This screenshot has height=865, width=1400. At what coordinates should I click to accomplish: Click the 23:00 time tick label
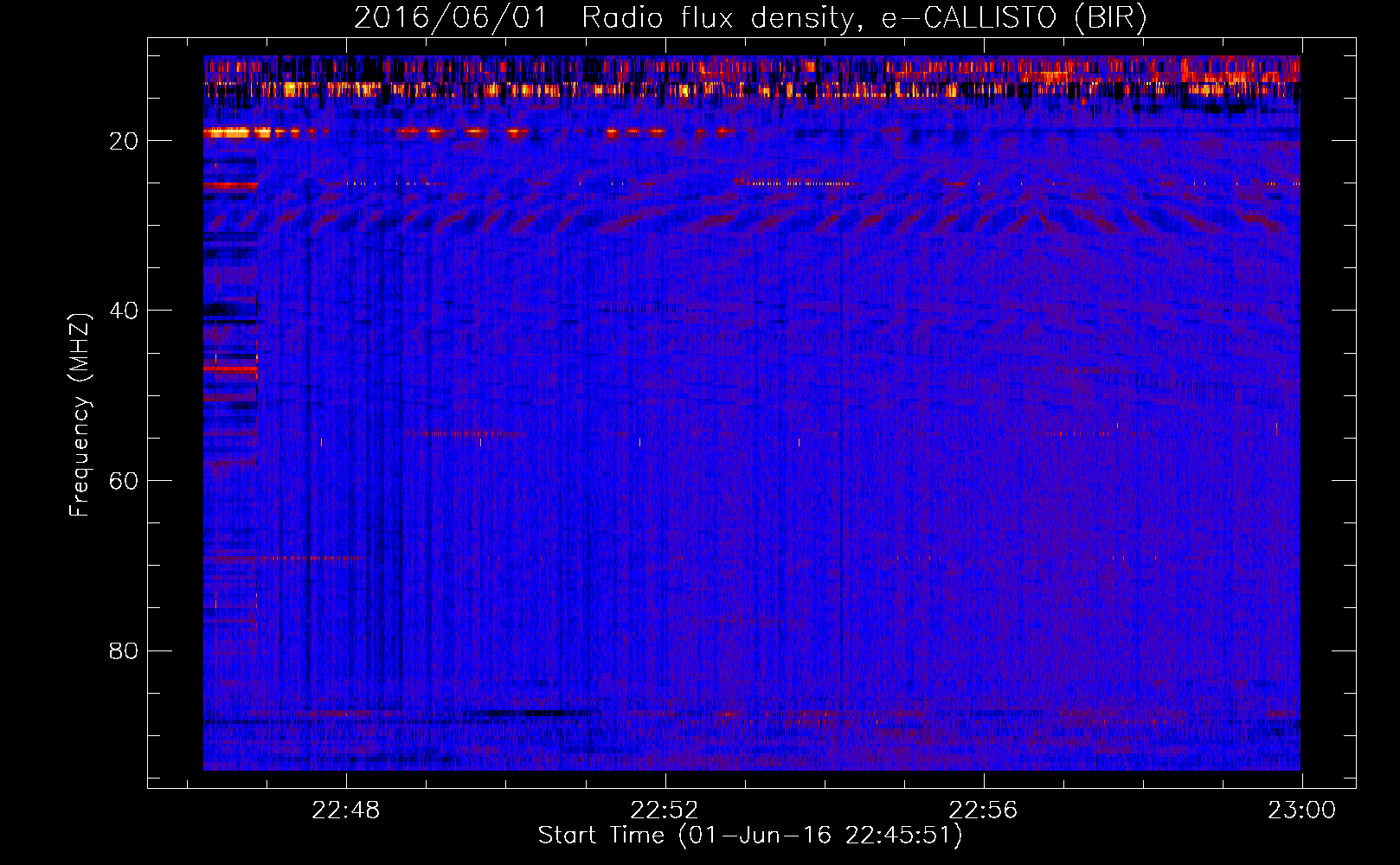coord(1301,811)
